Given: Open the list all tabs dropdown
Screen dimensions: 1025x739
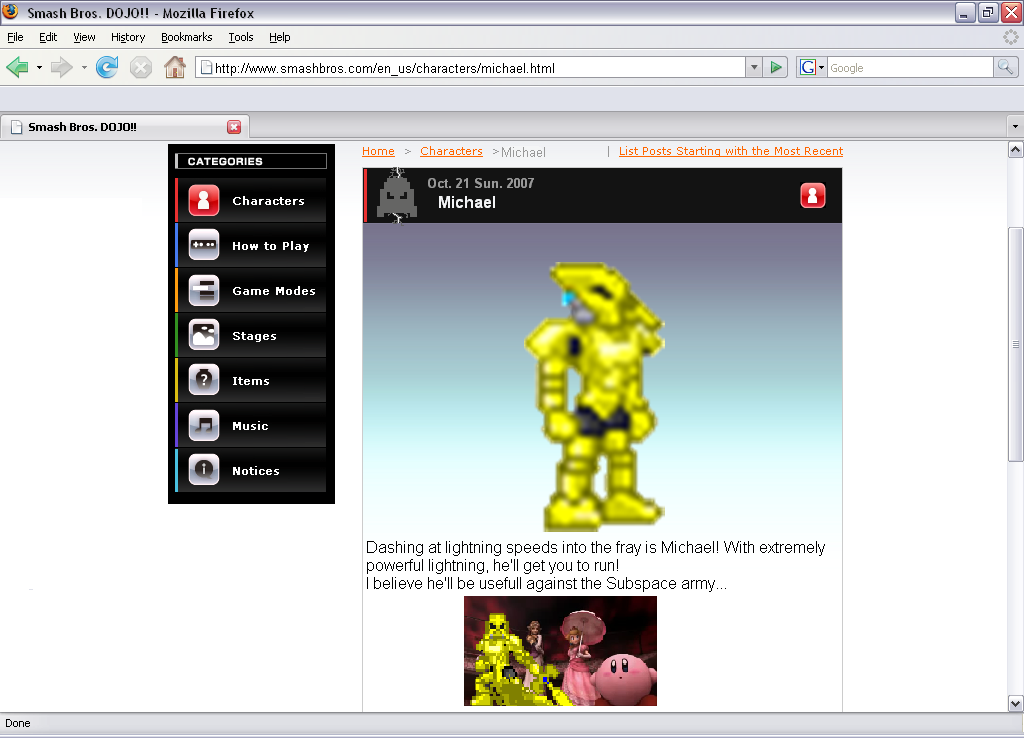Looking at the screenshot, I should pyautogui.click(x=1015, y=126).
